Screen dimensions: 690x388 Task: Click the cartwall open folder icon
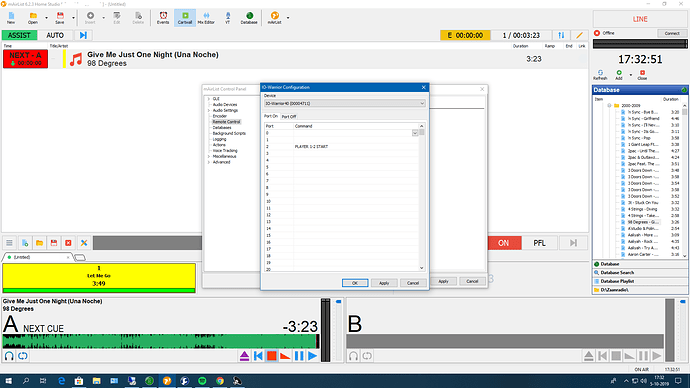point(39,243)
